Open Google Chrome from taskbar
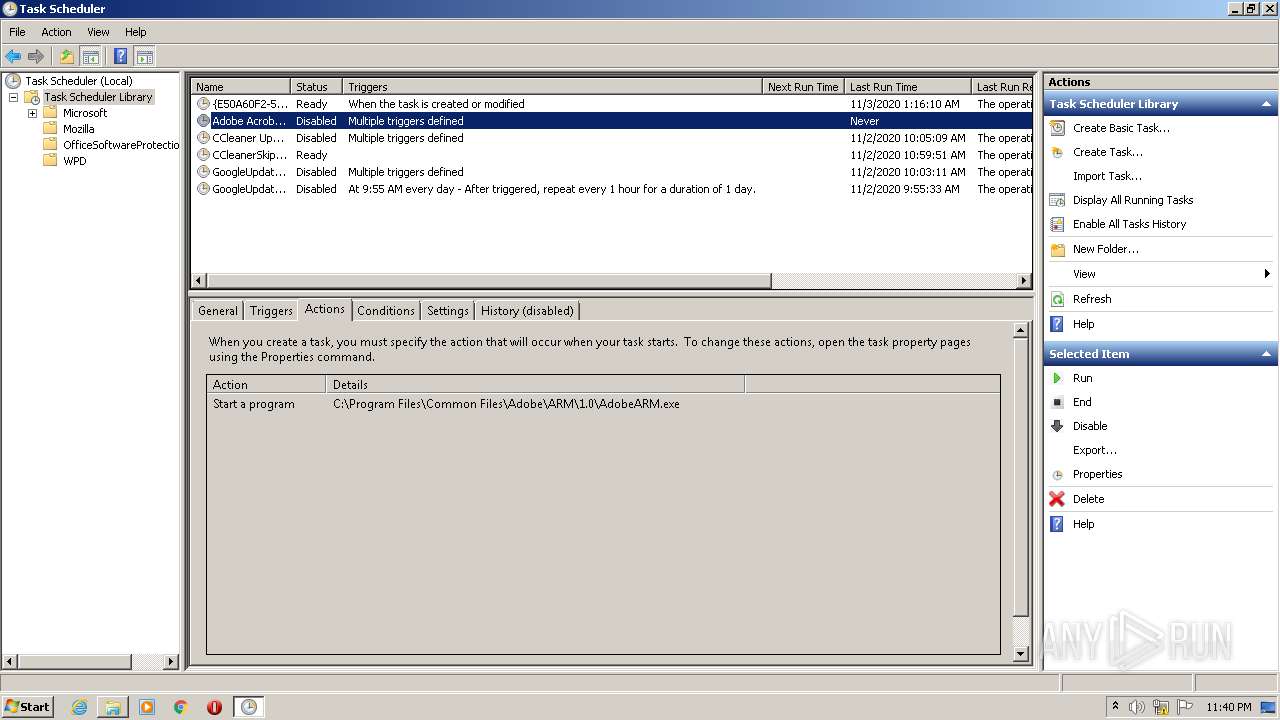Image resolution: width=1280 pixels, height=720 pixels. click(x=181, y=707)
